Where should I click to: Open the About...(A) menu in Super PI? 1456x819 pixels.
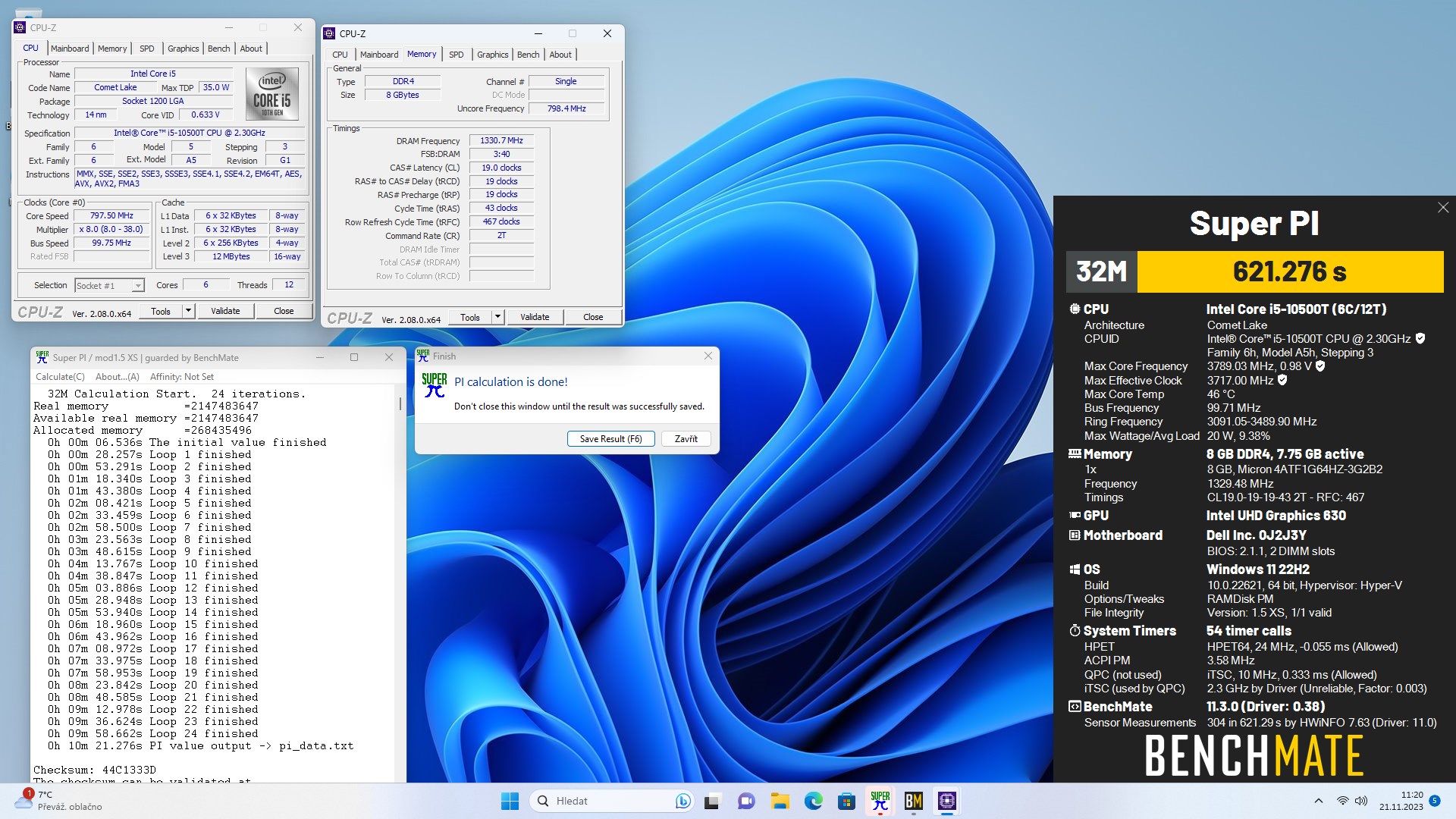[x=118, y=377]
